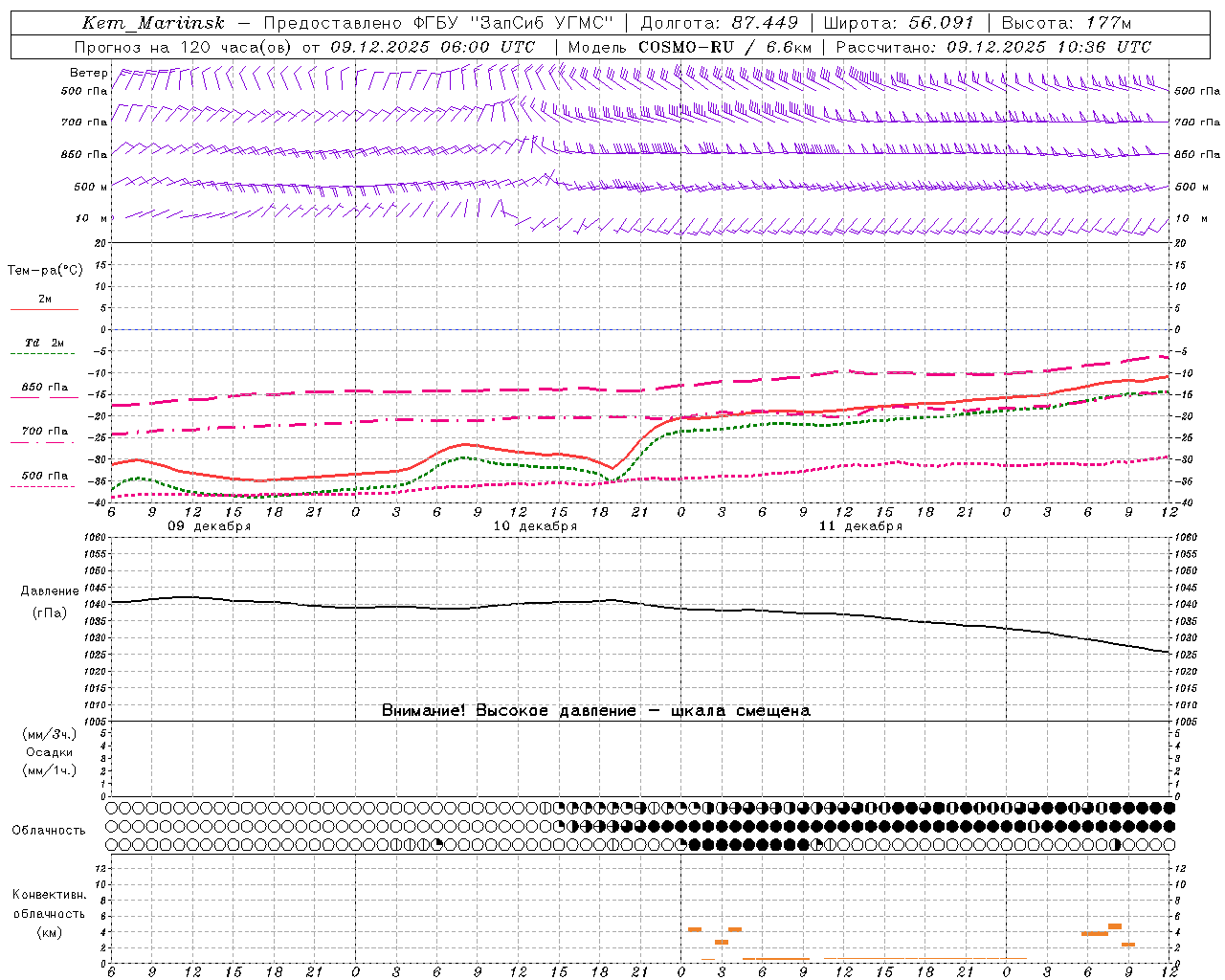The image size is (1225, 980).
Task: Click the '(мм/1ч.)' precipitation unit label
Action: [x=50, y=770]
